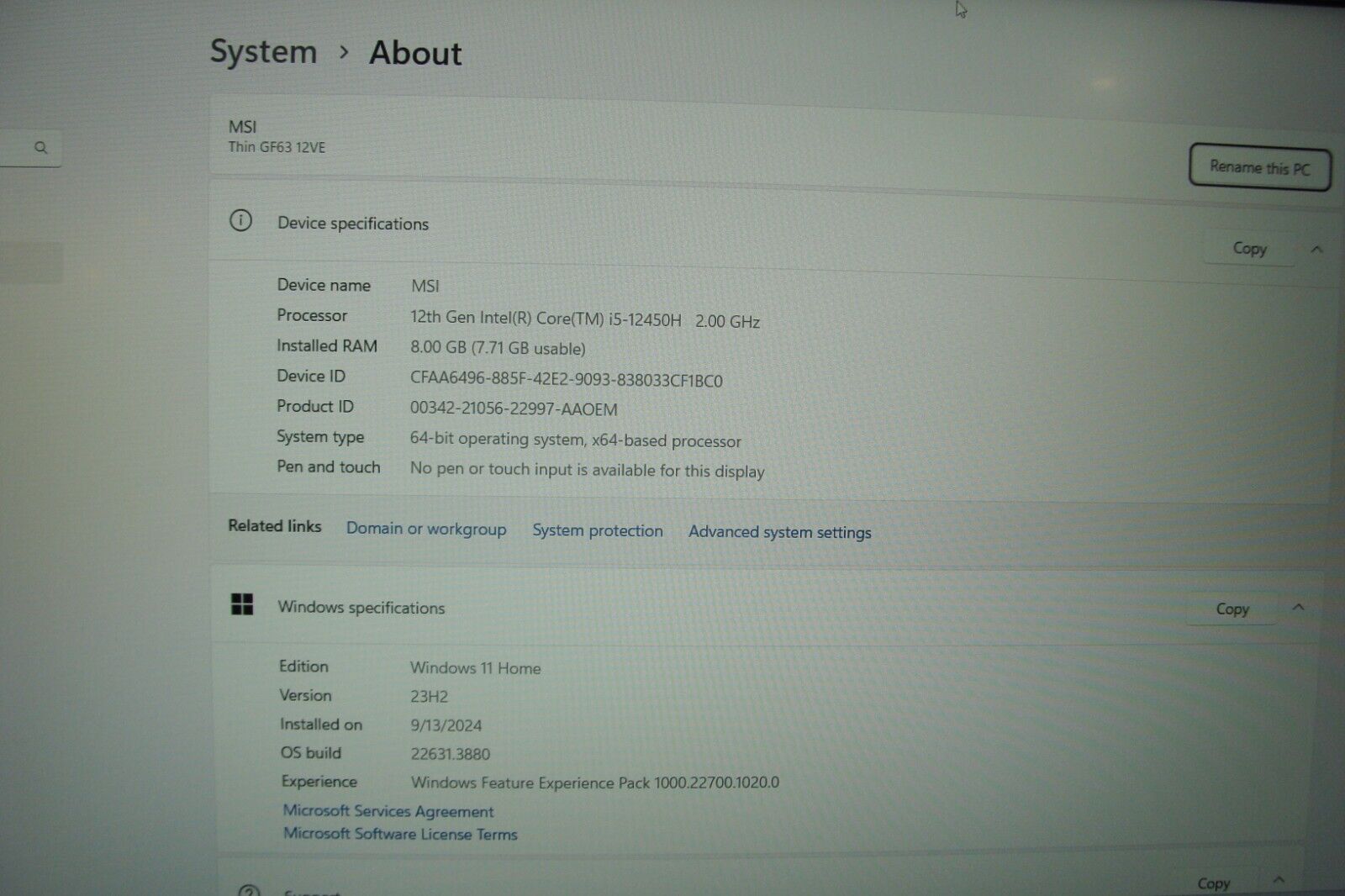Image resolution: width=1345 pixels, height=896 pixels.
Task: Copy the Windows specifications
Action: pos(1232,609)
